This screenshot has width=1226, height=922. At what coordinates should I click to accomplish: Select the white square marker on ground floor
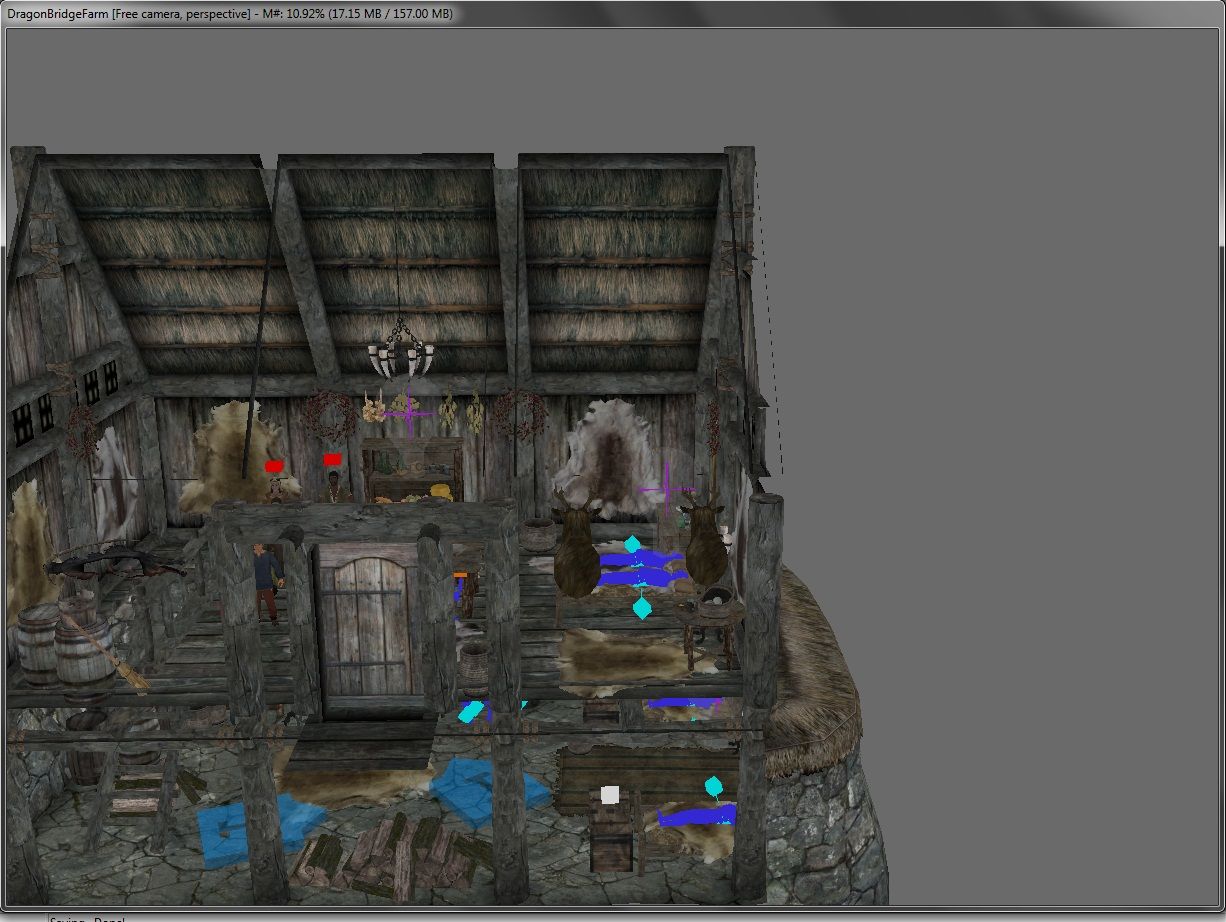(609, 795)
